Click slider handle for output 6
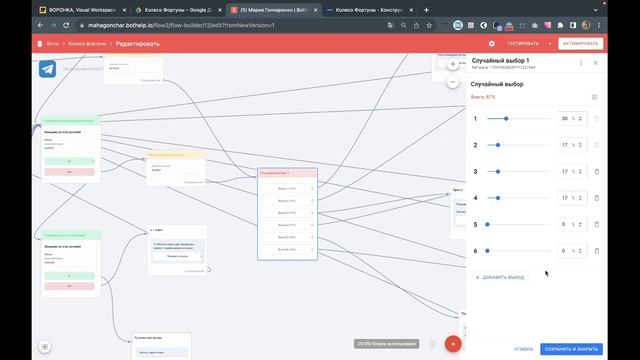Viewport: 640px width, 360px height. pyautogui.click(x=487, y=251)
